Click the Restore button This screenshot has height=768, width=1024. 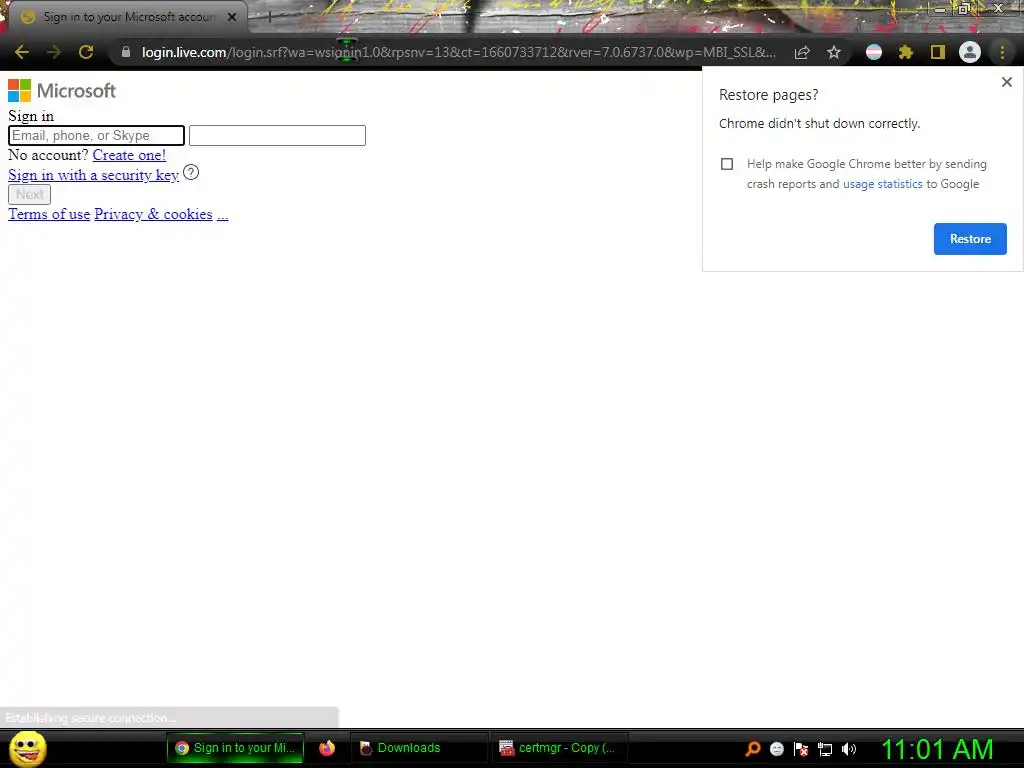(970, 239)
